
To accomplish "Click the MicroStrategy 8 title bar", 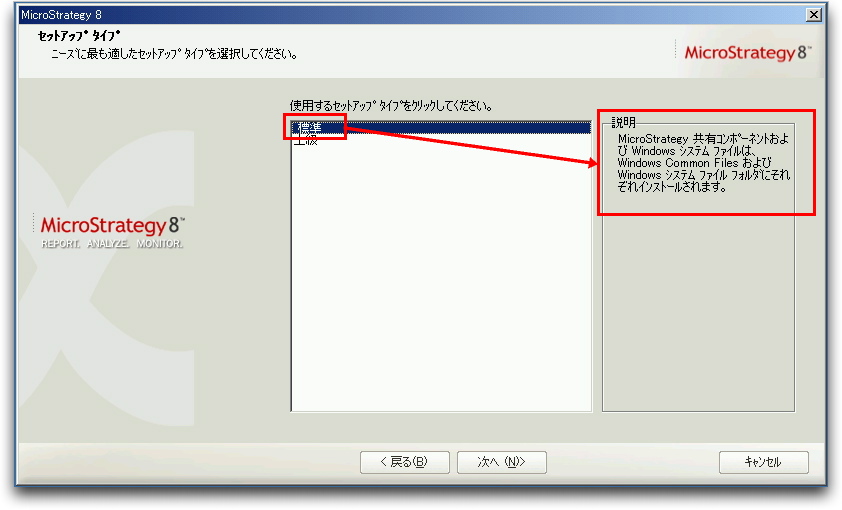I will point(408,14).
